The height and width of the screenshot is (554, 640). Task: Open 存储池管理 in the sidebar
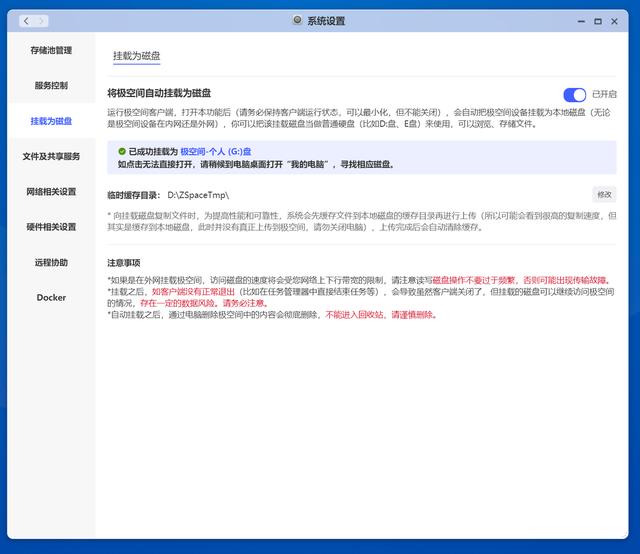click(51, 50)
